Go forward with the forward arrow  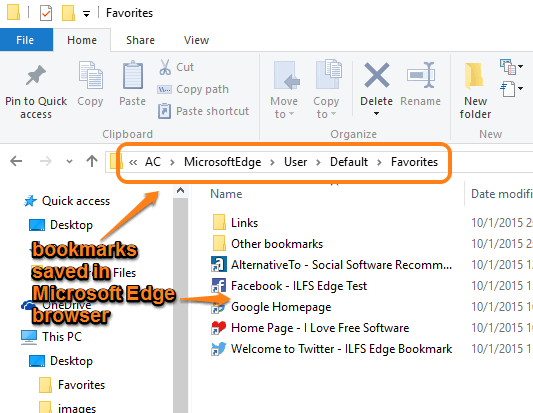pos(46,161)
